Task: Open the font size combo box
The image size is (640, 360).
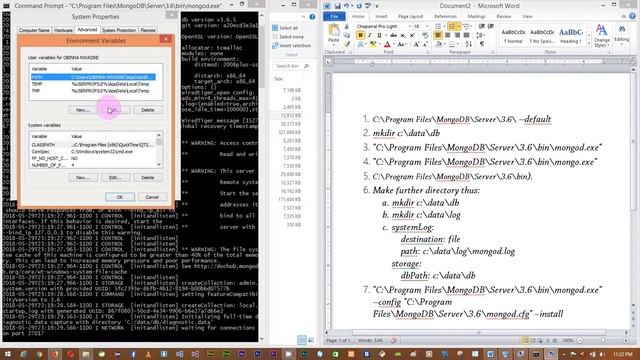Action: (x=420, y=26)
